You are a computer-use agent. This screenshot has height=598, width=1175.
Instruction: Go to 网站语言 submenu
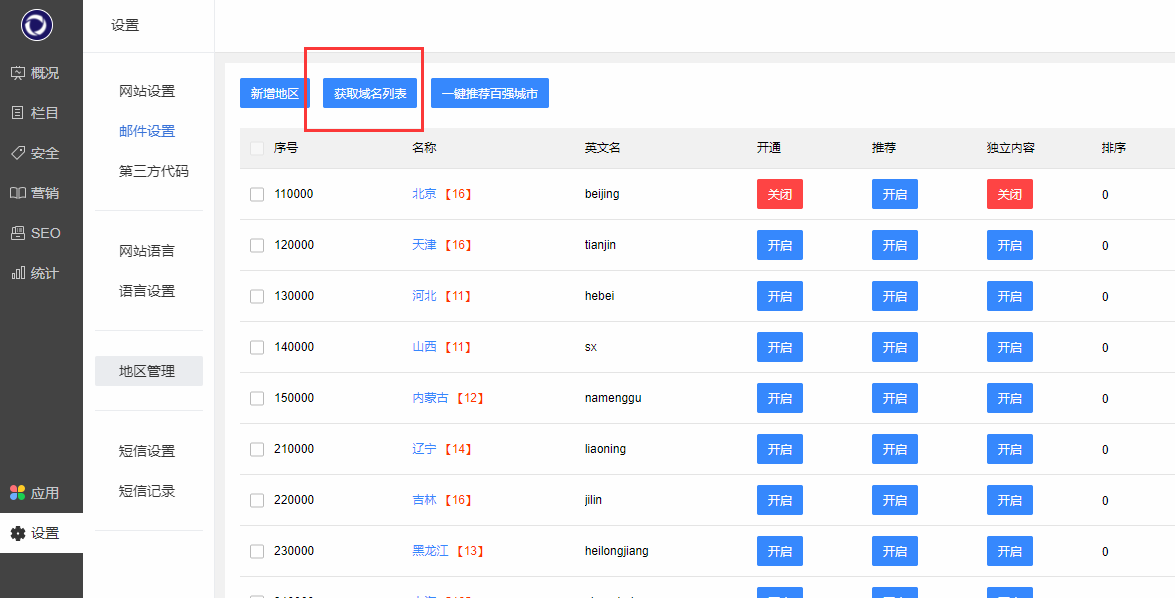(147, 251)
